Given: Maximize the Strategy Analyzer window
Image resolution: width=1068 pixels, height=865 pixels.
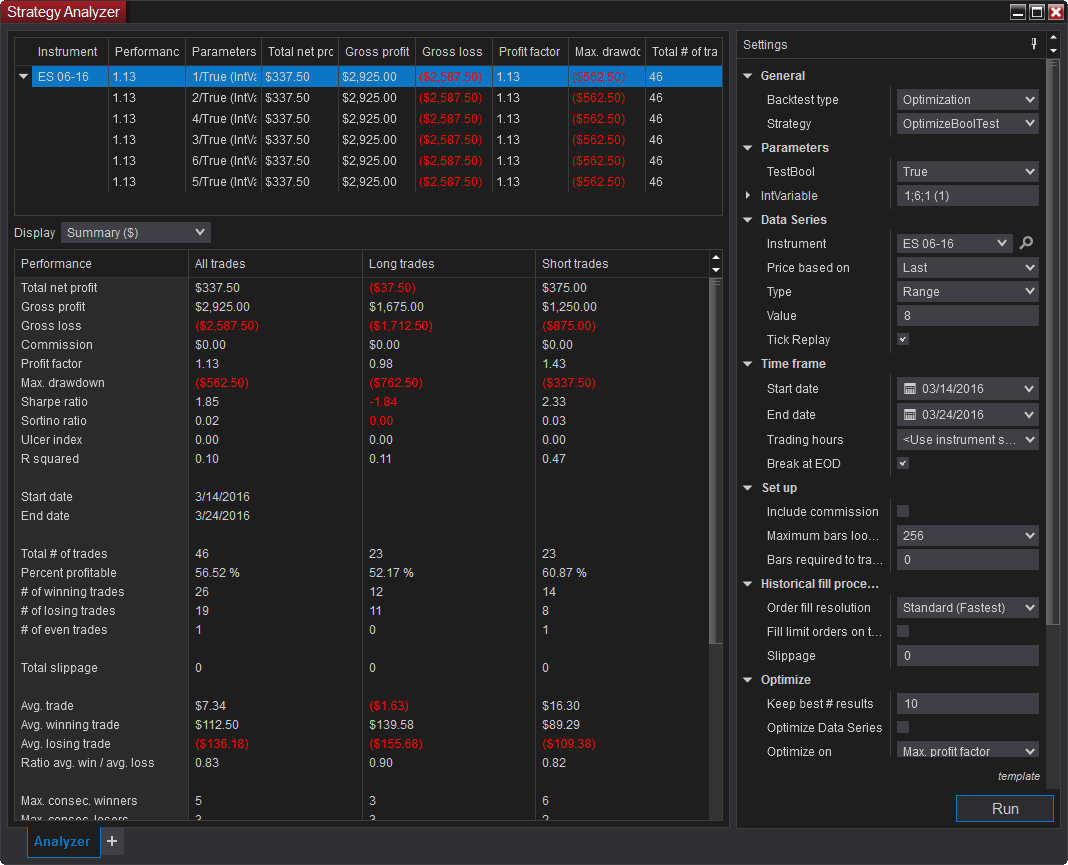Looking at the screenshot, I should pyautogui.click(x=1037, y=12).
